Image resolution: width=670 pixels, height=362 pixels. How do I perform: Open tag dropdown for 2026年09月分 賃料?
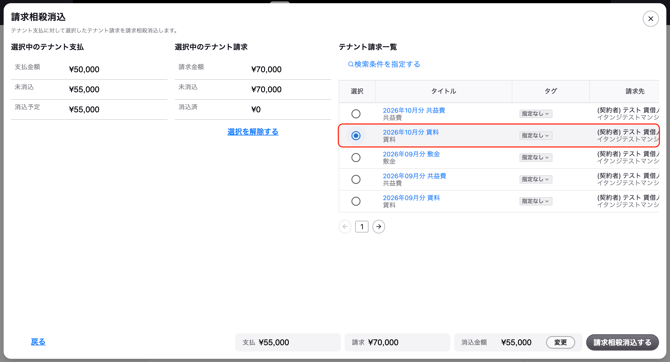tap(535, 201)
